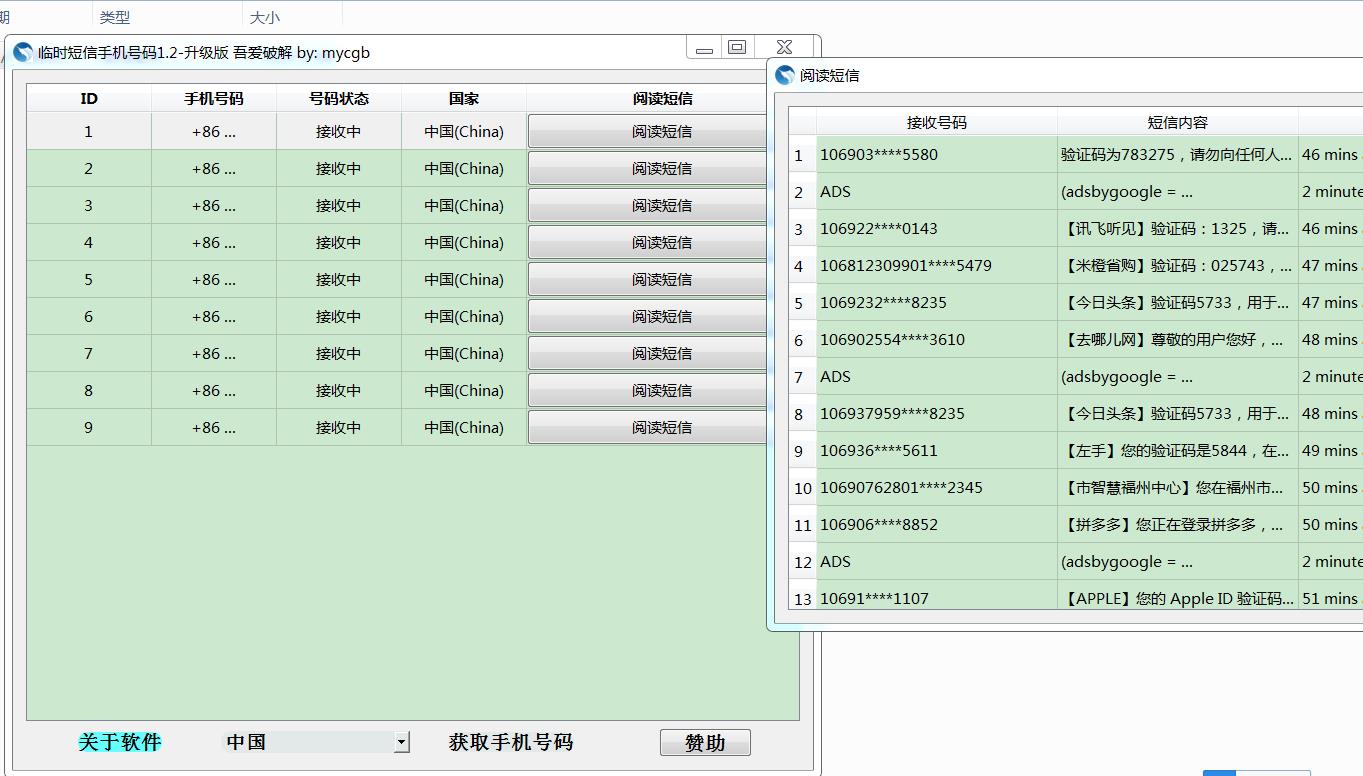Click ADS sender in SMS row 12
This screenshot has width=1363, height=776.
pyautogui.click(x=937, y=562)
